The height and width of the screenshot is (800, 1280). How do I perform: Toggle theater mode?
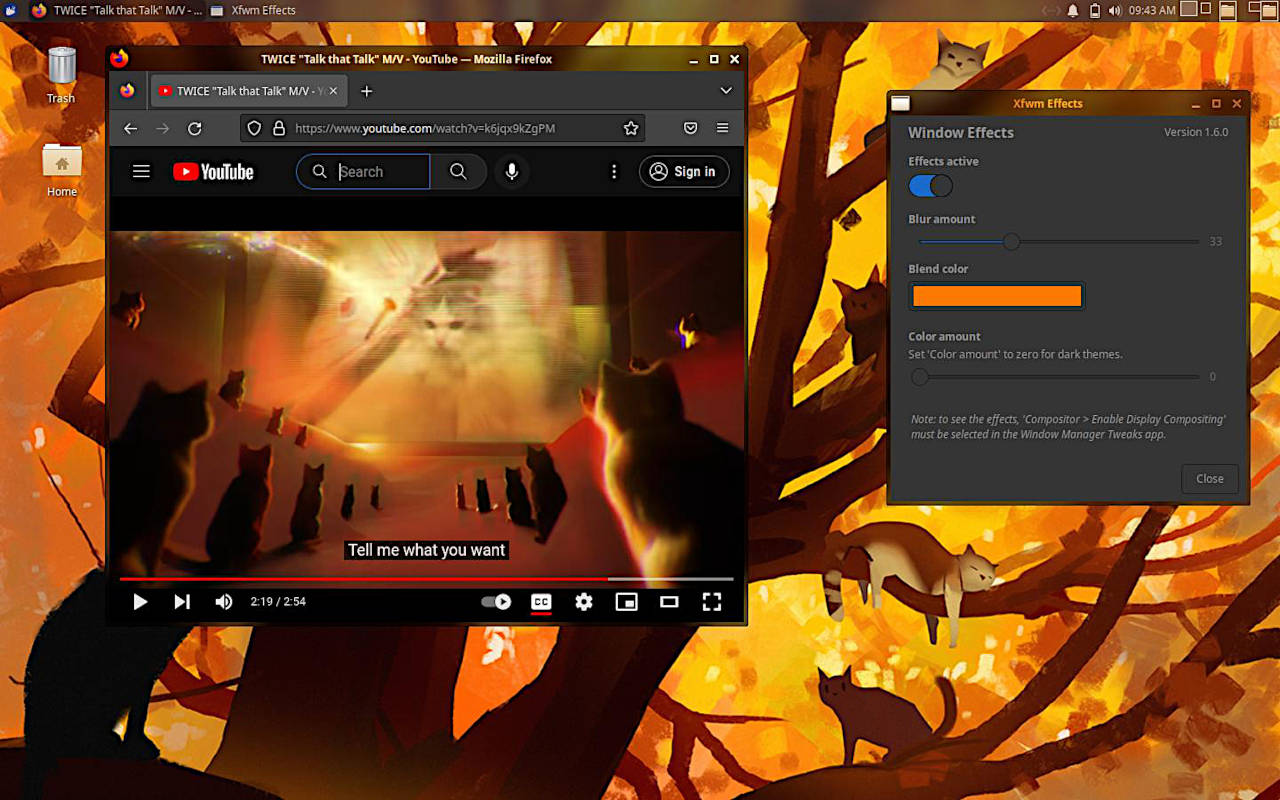(x=669, y=602)
